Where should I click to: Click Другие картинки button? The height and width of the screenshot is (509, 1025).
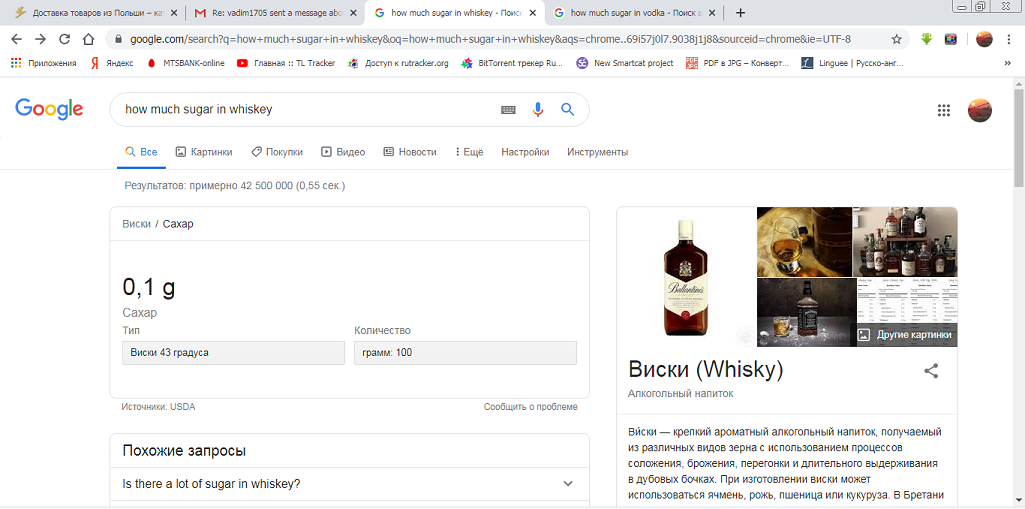tap(907, 335)
